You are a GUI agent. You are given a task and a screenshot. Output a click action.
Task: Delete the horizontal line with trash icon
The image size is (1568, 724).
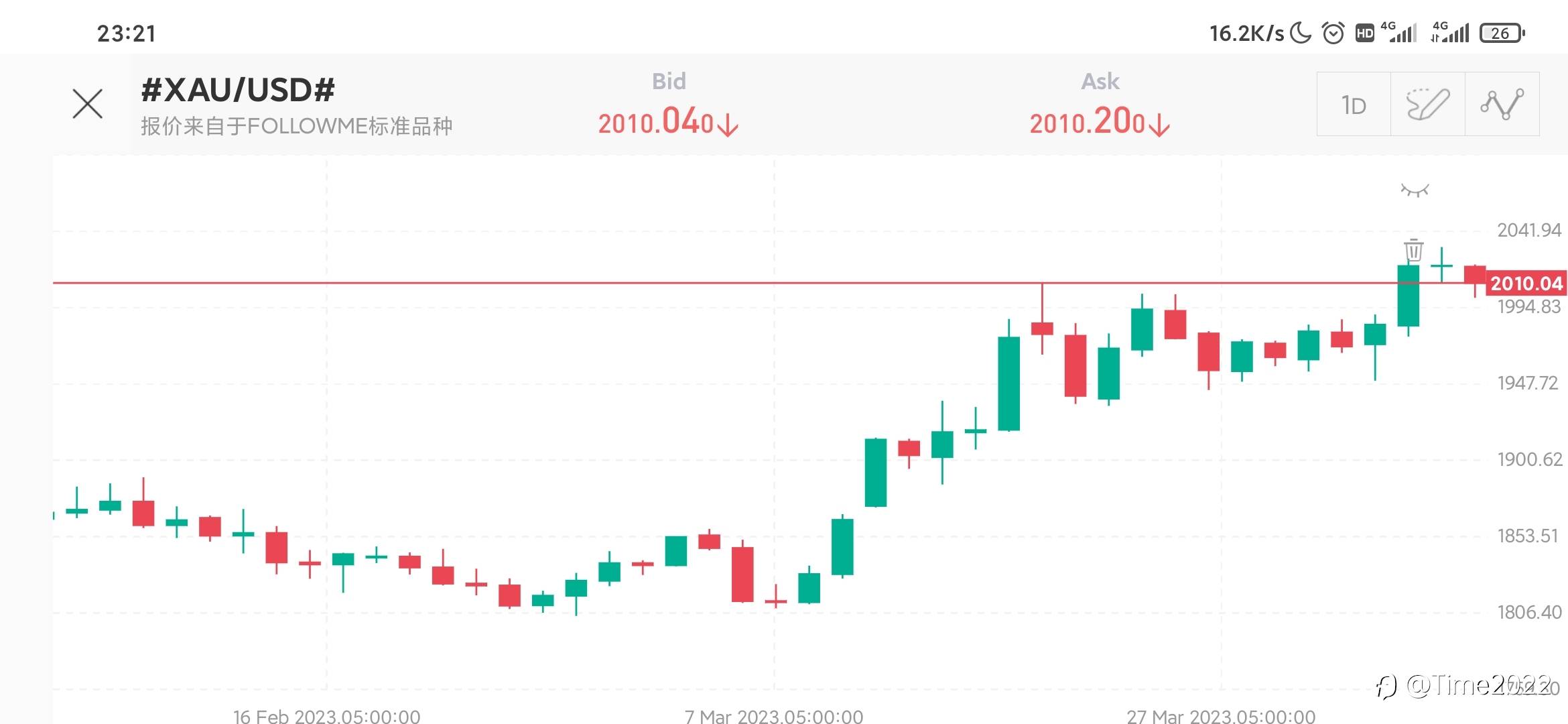click(x=1413, y=250)
